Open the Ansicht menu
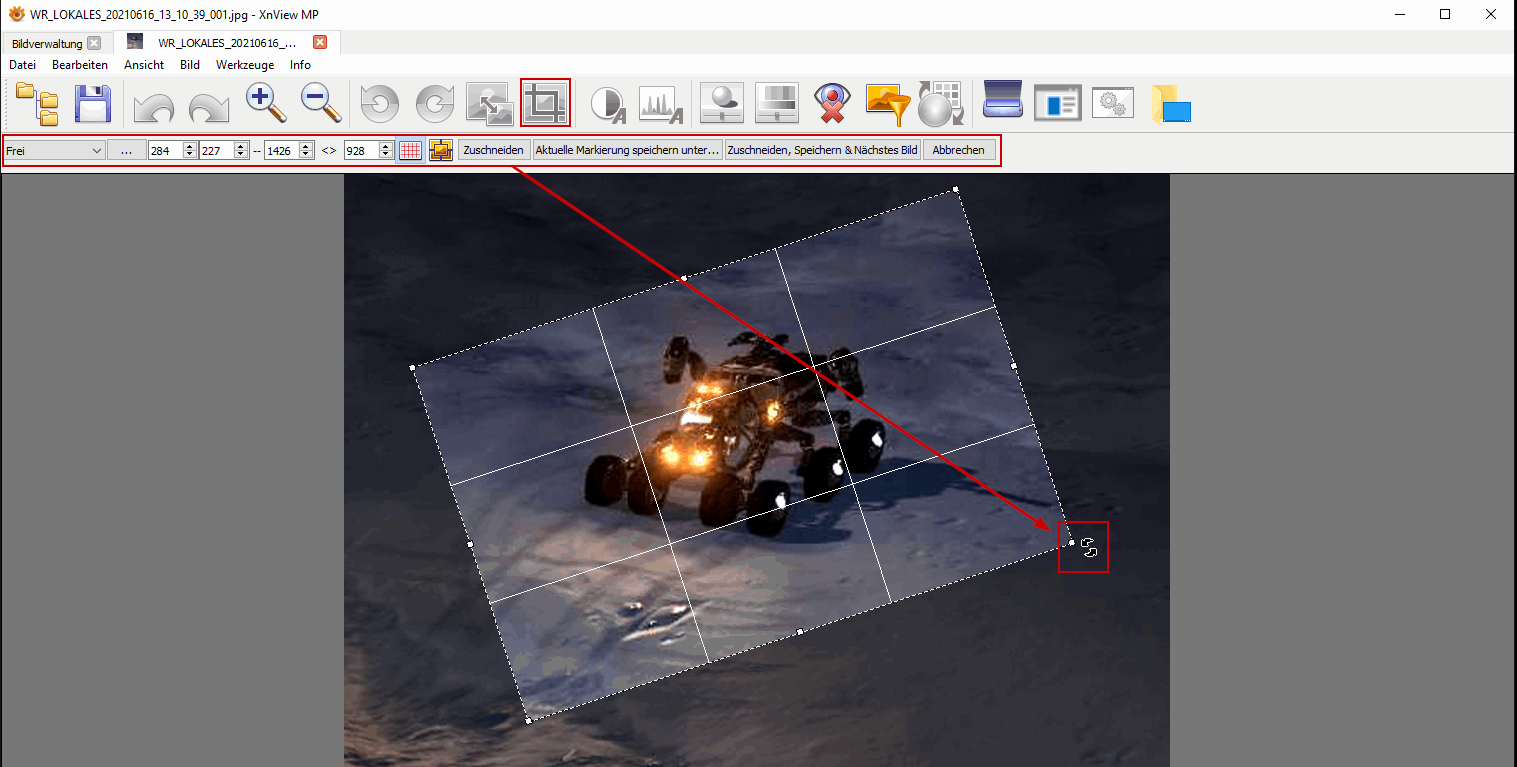 pyautogui.click(x=144, y=65)
